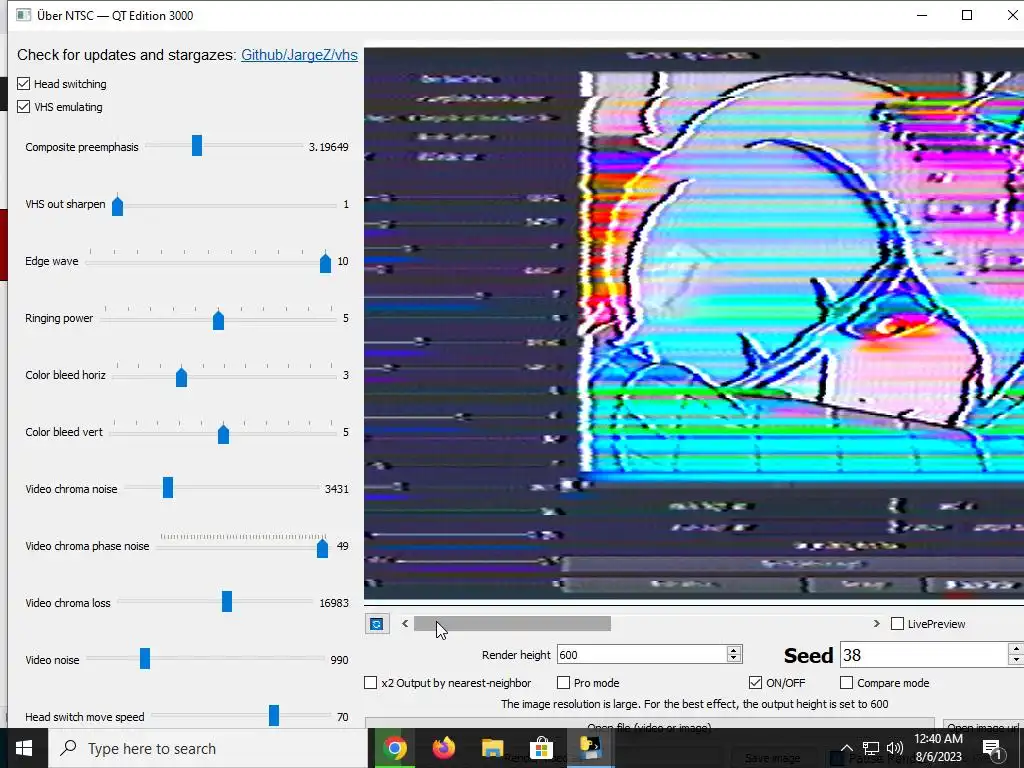Screen dimensions: 1024x768
Task: Show hidden system tray icons
Action: (846, 748)
